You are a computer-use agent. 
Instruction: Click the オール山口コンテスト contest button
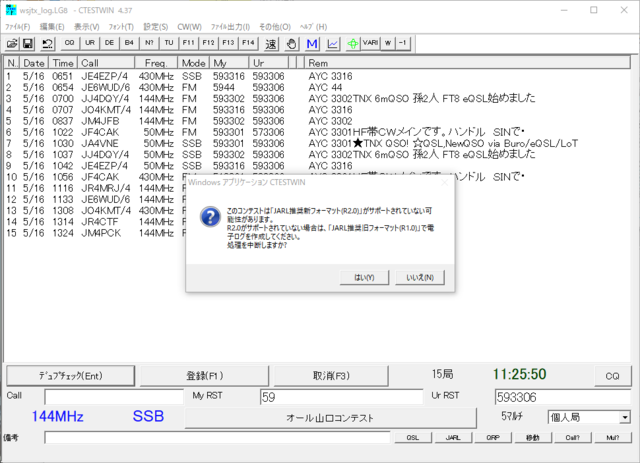click(x=331, y=418)
